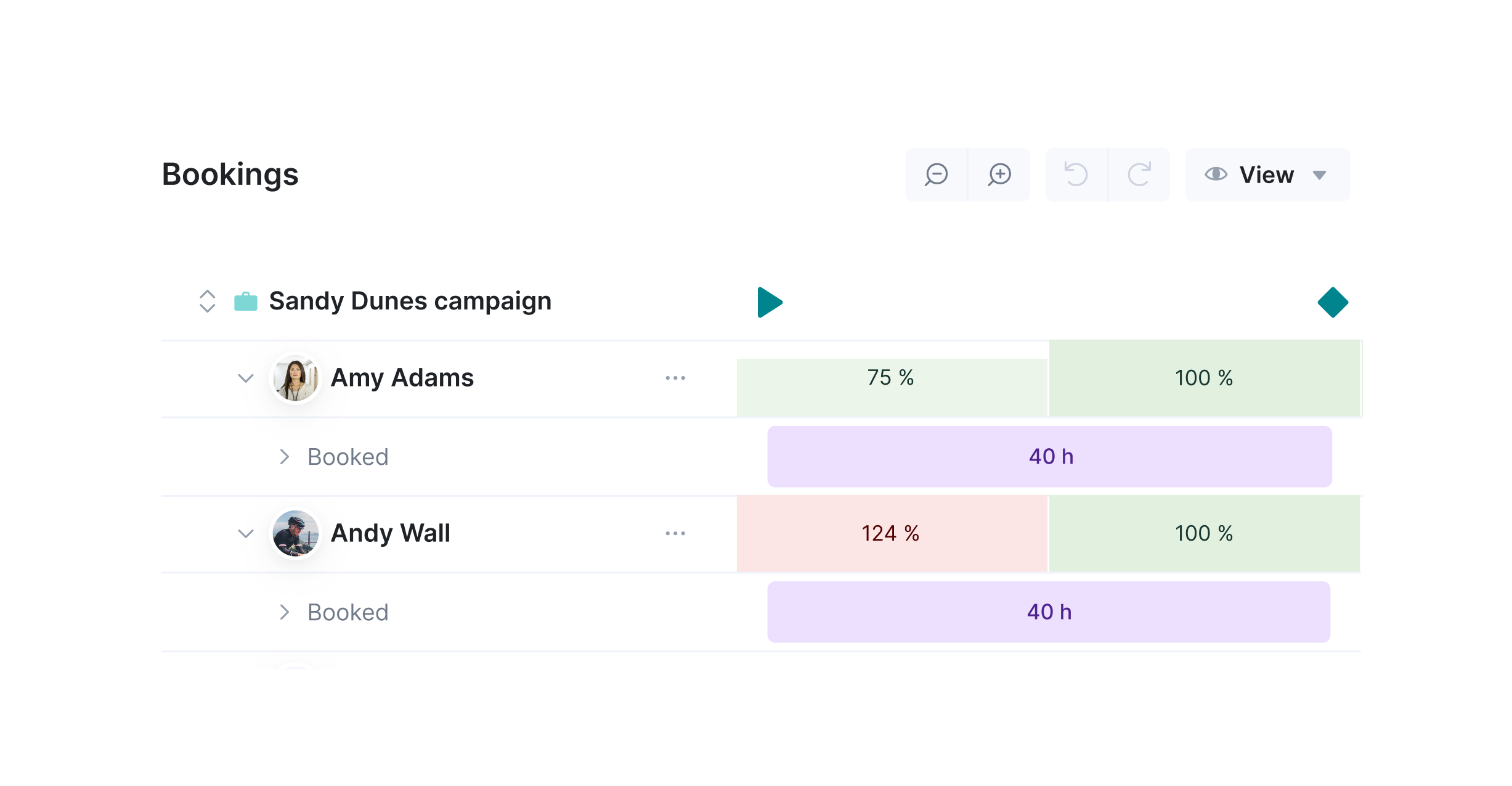The width and height of the screenshot is (1512, 786).
Task: Select Amy Adams 40 h booking bar
Action: pos(1049,456)
